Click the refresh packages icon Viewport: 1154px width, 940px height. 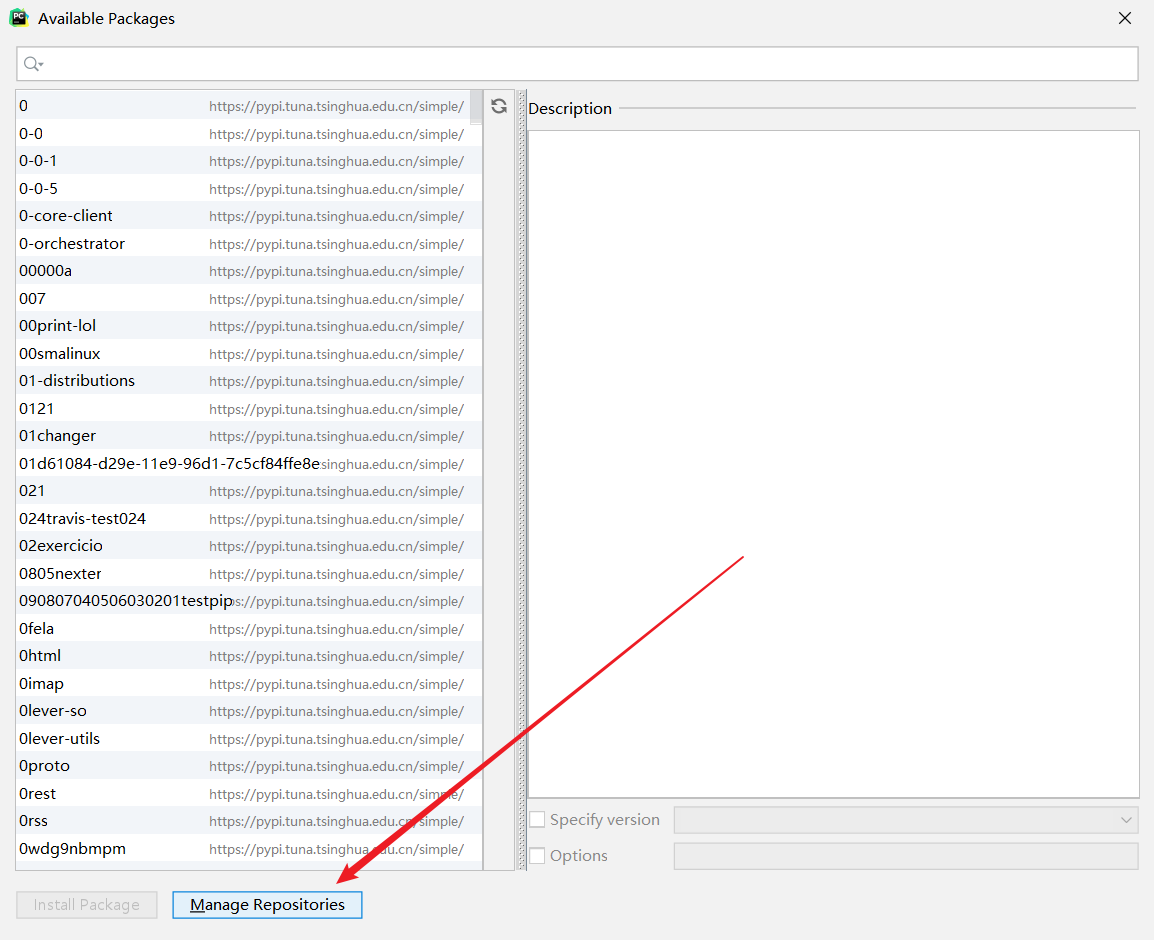click(499, 106)
